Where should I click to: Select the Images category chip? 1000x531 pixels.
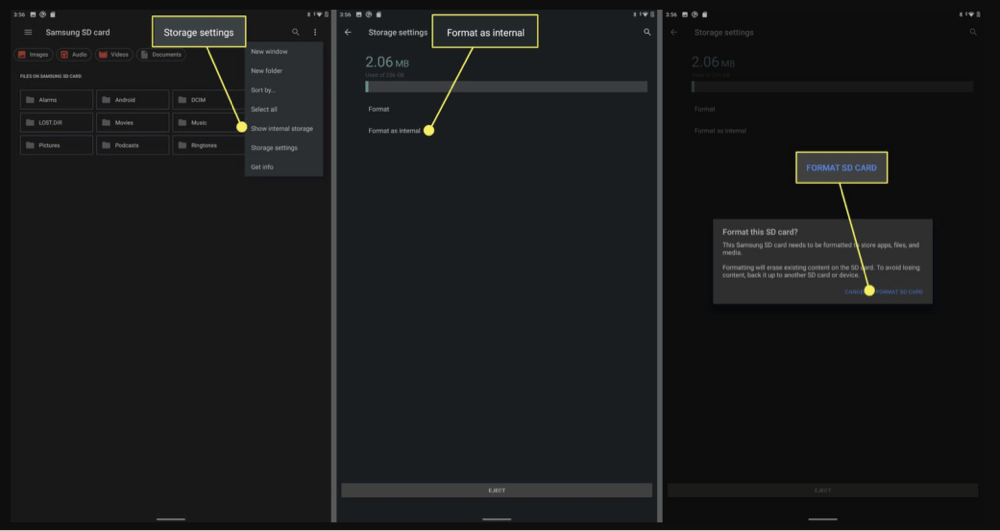pos(33,55)
